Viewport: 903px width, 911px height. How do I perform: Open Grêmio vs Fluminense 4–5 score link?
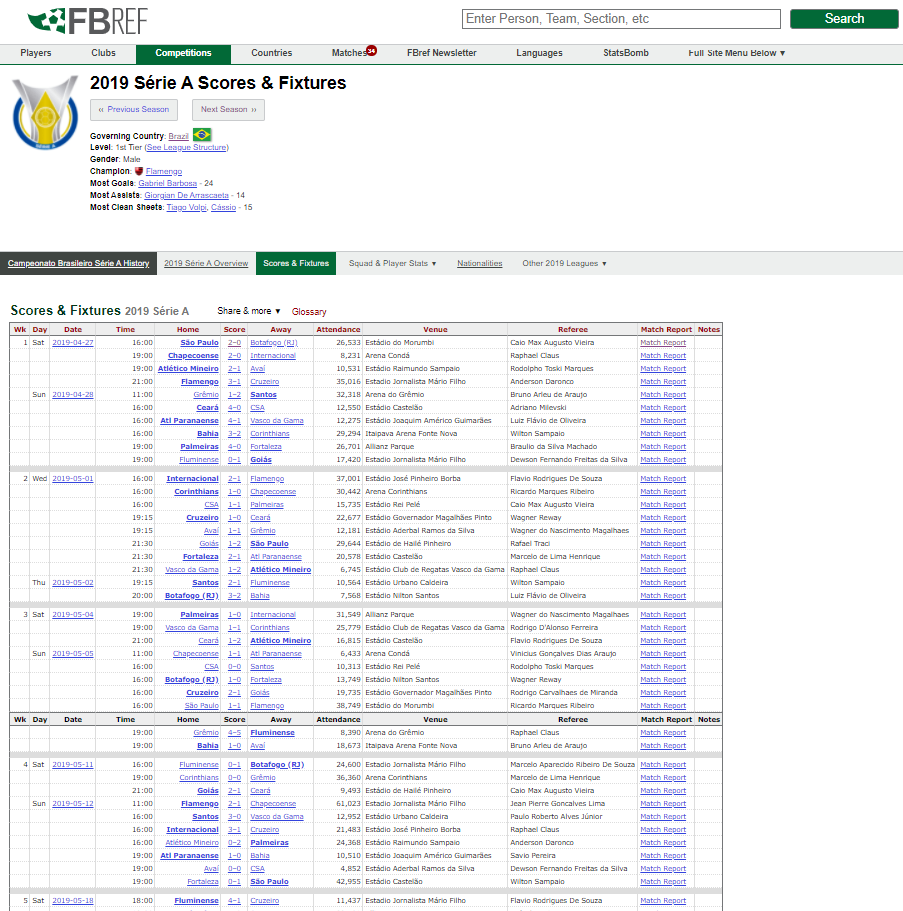click(235, 733)
